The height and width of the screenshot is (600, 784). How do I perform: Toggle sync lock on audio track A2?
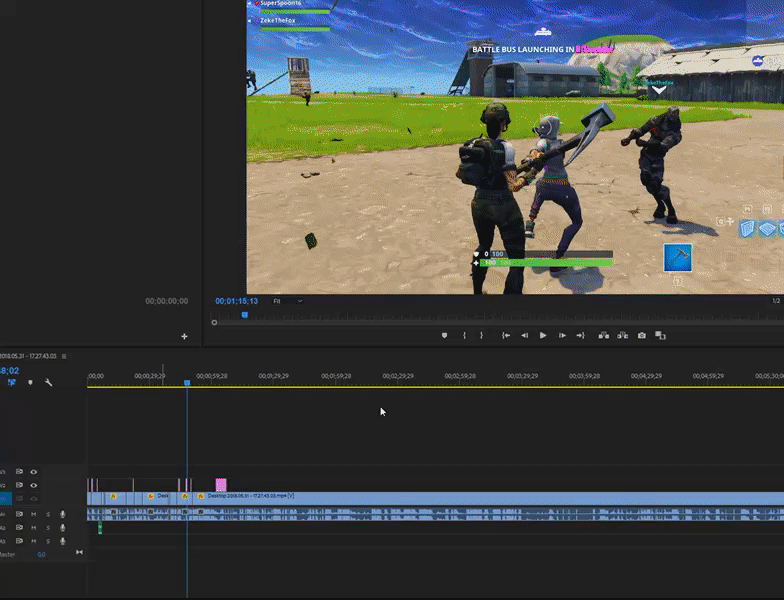[19, 528]
